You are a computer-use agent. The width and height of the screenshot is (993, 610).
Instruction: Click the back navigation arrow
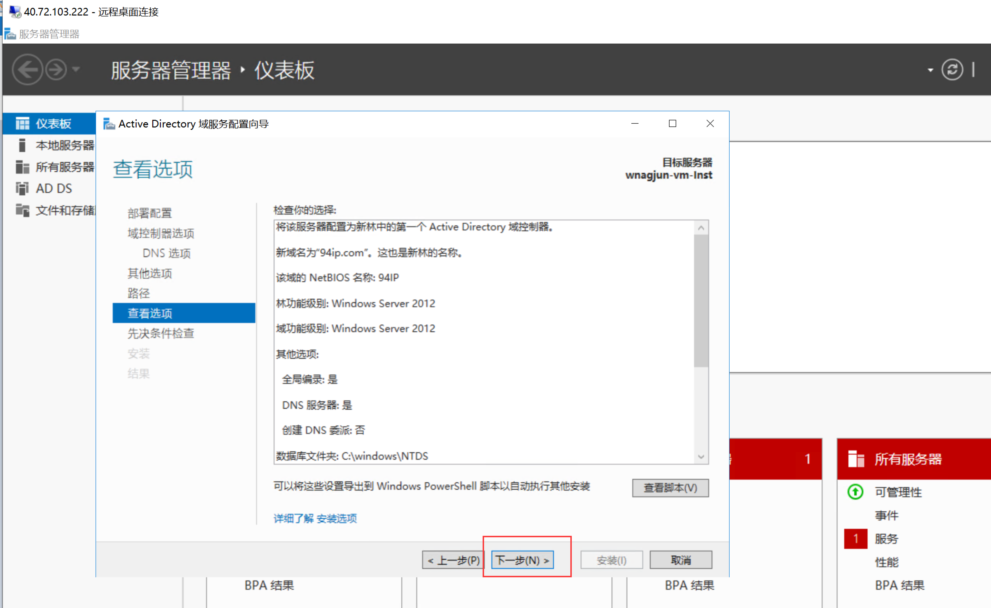[x=28, y=69]
